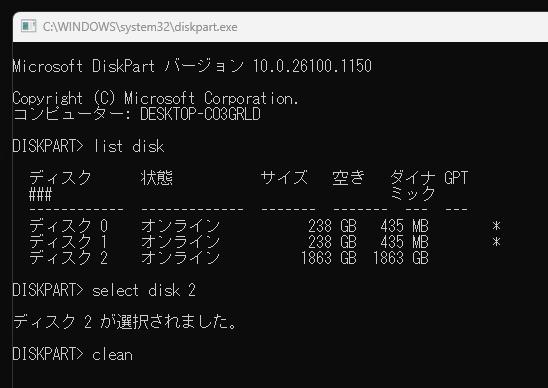Click the 435 MB free value of disk 1

pos(404,242)
